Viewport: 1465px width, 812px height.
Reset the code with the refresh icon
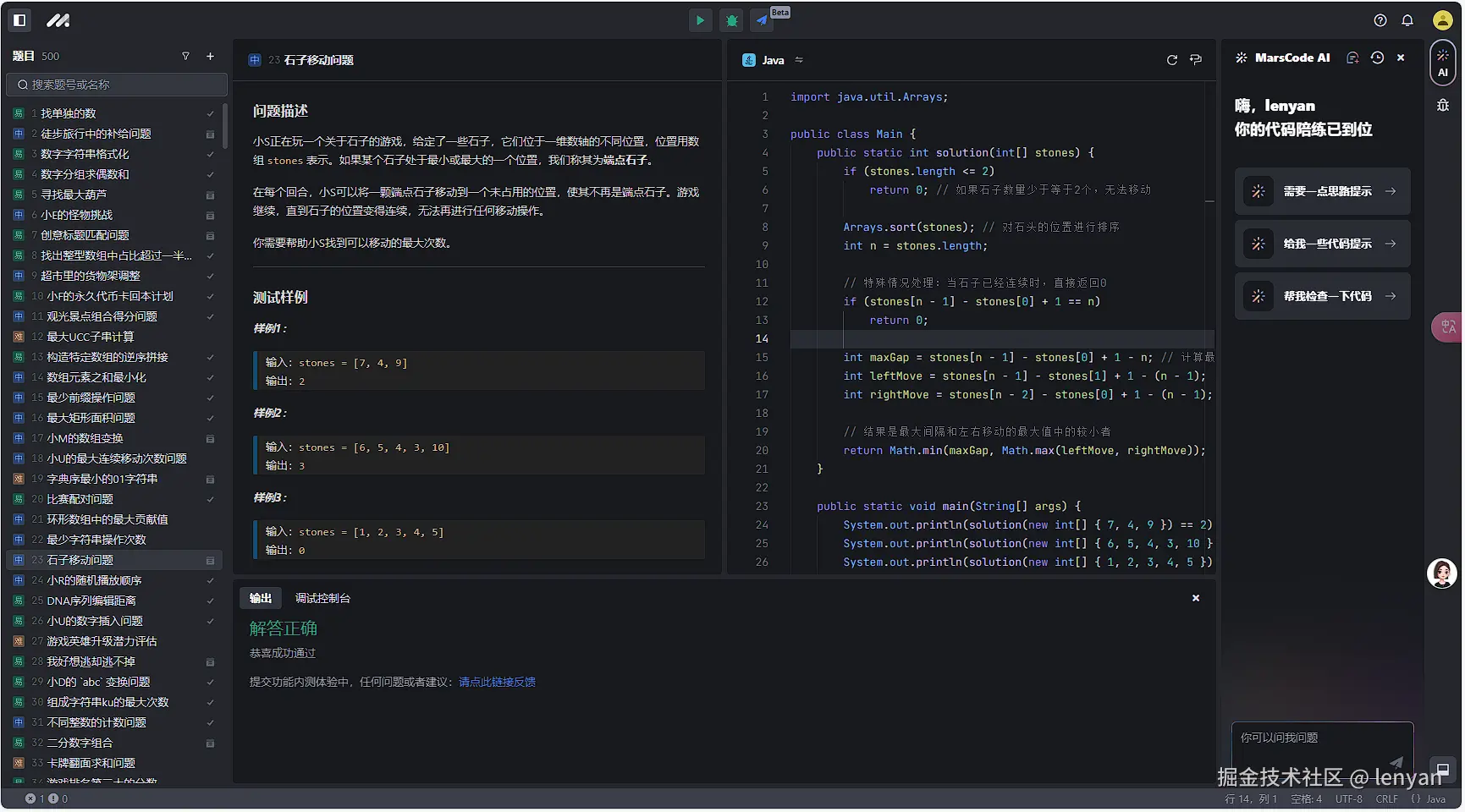click(x=1172, y=60)
